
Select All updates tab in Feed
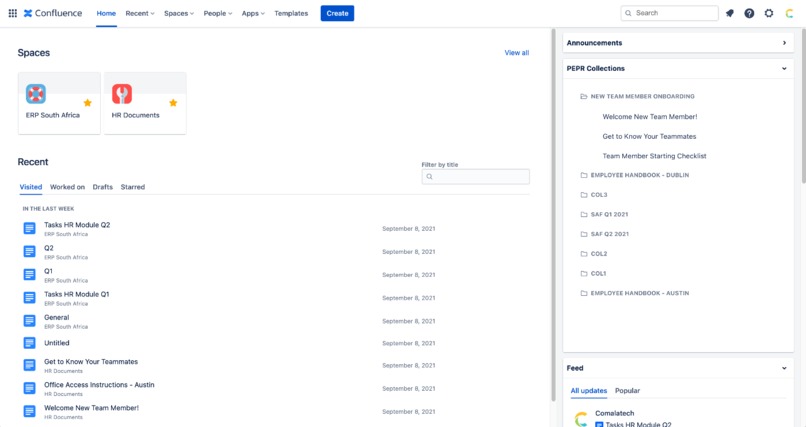click(x=589, y=391)
